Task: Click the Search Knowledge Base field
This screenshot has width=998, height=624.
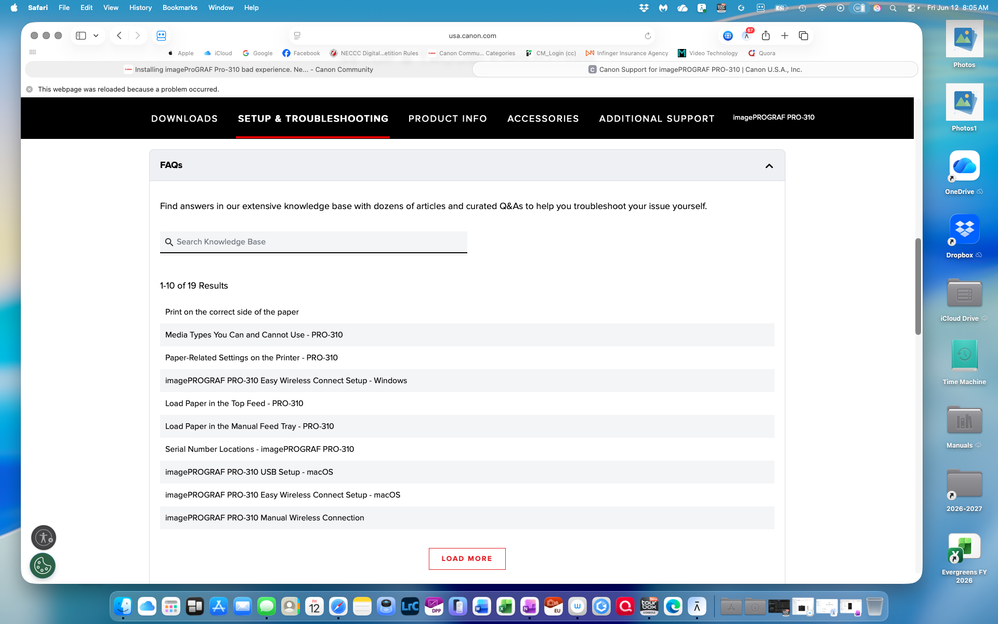Action: coord(313,242)
